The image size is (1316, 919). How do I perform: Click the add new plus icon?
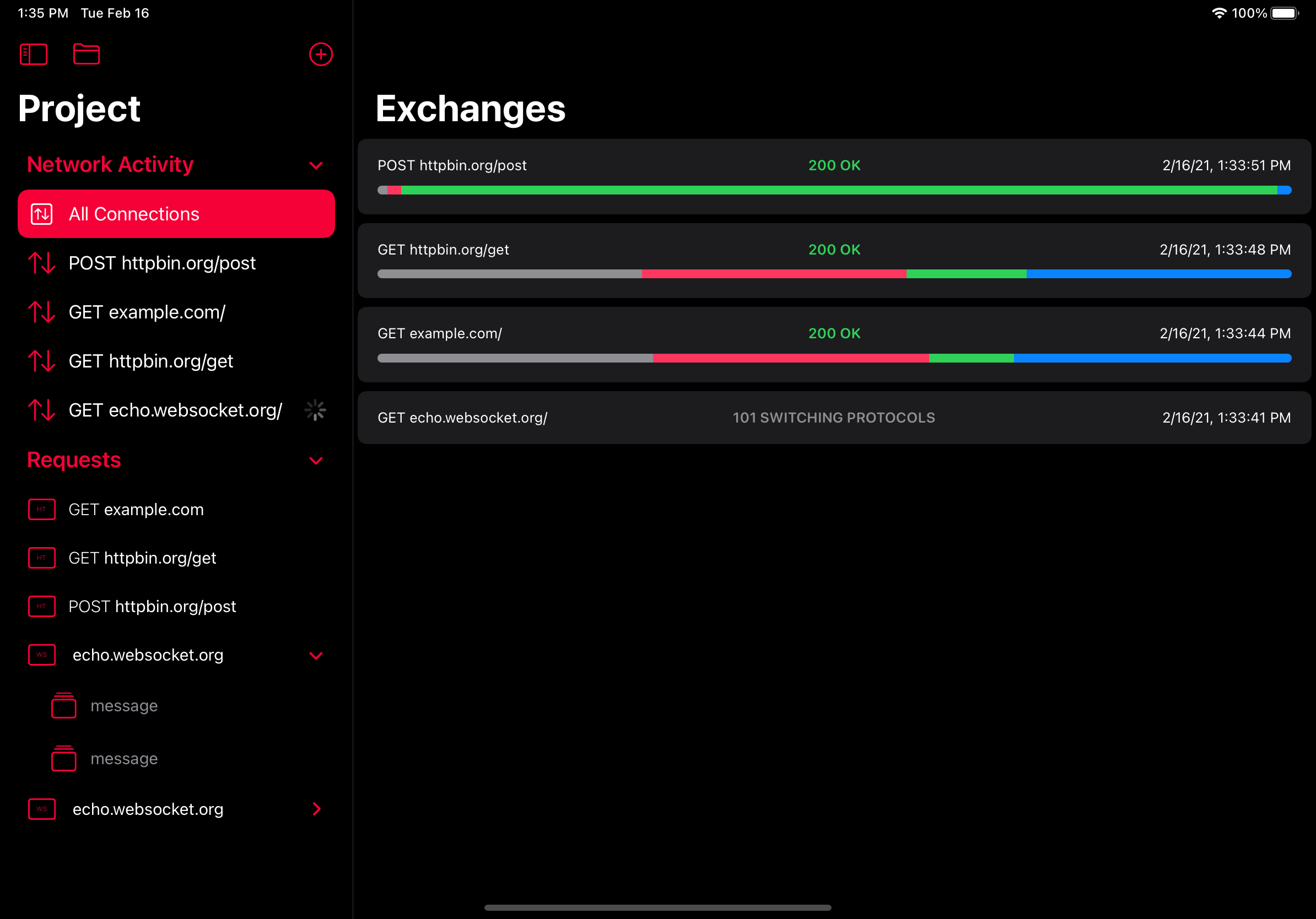pyautogui.click(x=320, y=55)
